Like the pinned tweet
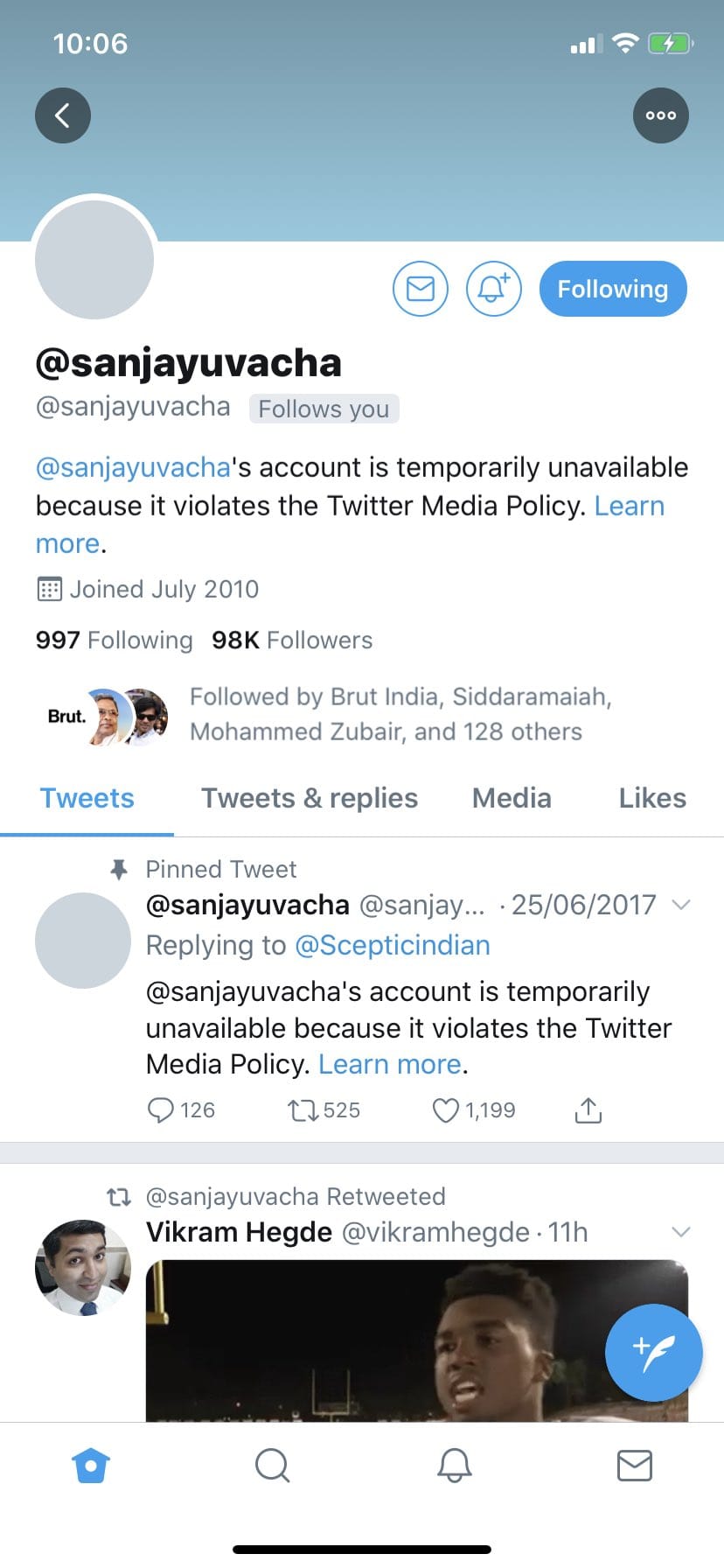This screenshot has height=1568, width=724. point(446,1110)
